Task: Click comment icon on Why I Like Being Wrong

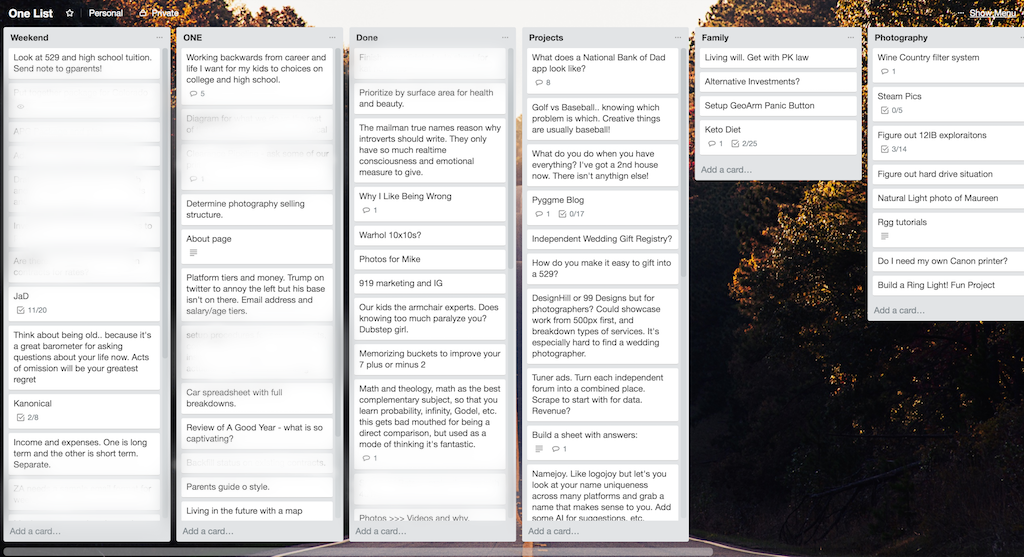Action: [x=365, y=211]
